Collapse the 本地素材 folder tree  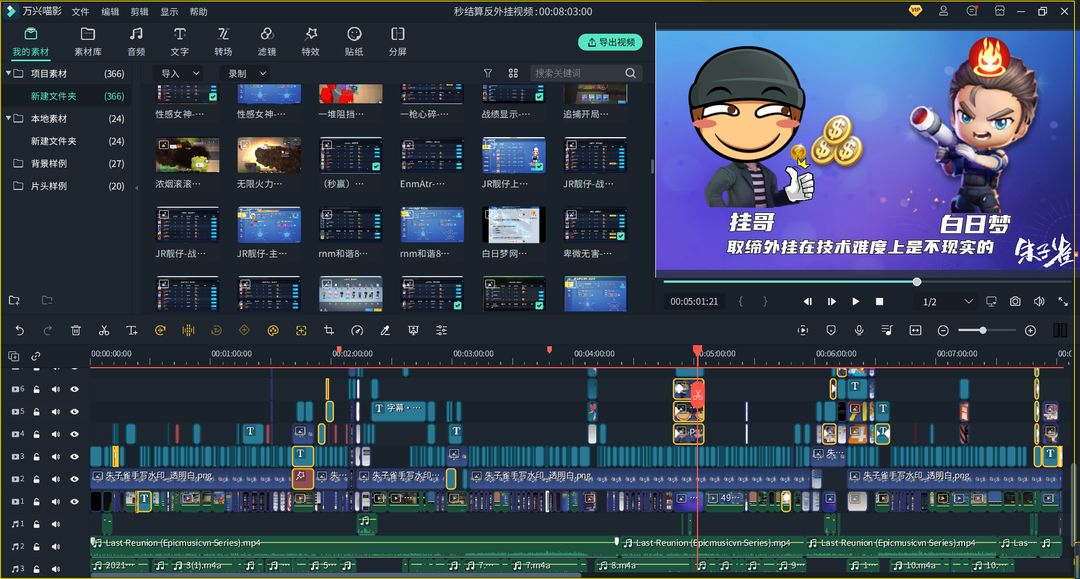8,118
